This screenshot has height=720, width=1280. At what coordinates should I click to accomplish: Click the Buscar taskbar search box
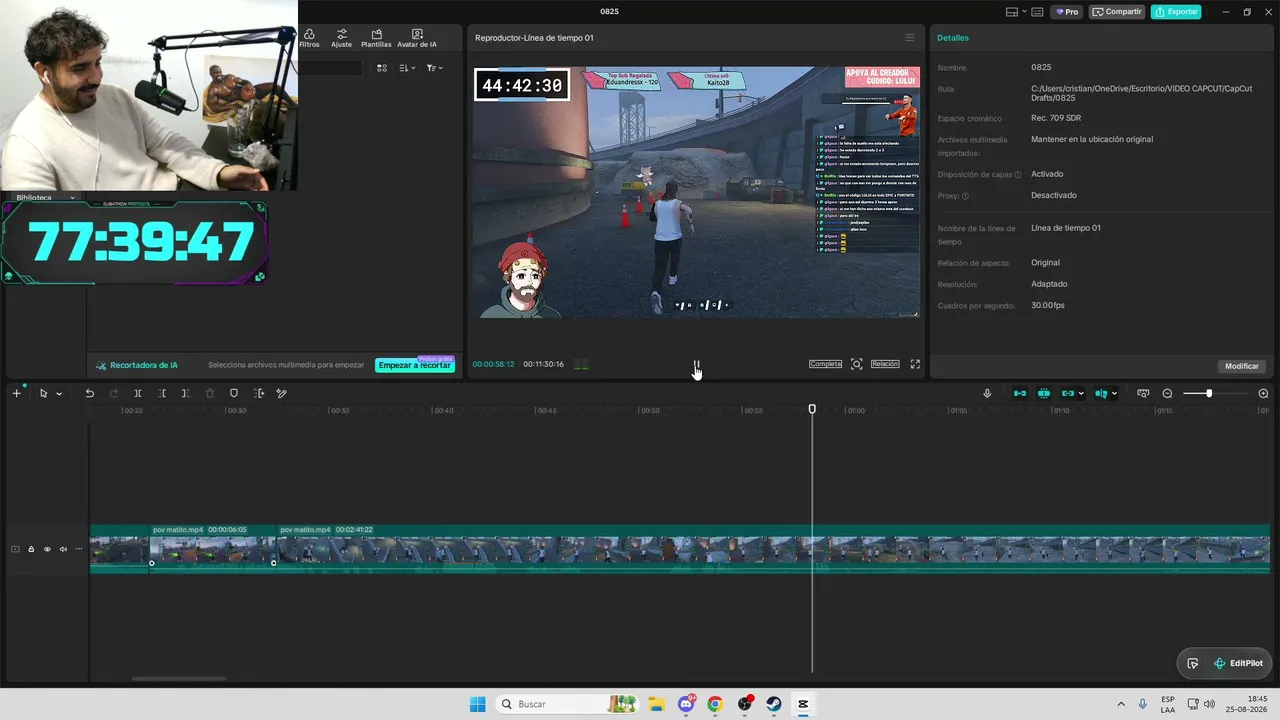tap(568, 704)
